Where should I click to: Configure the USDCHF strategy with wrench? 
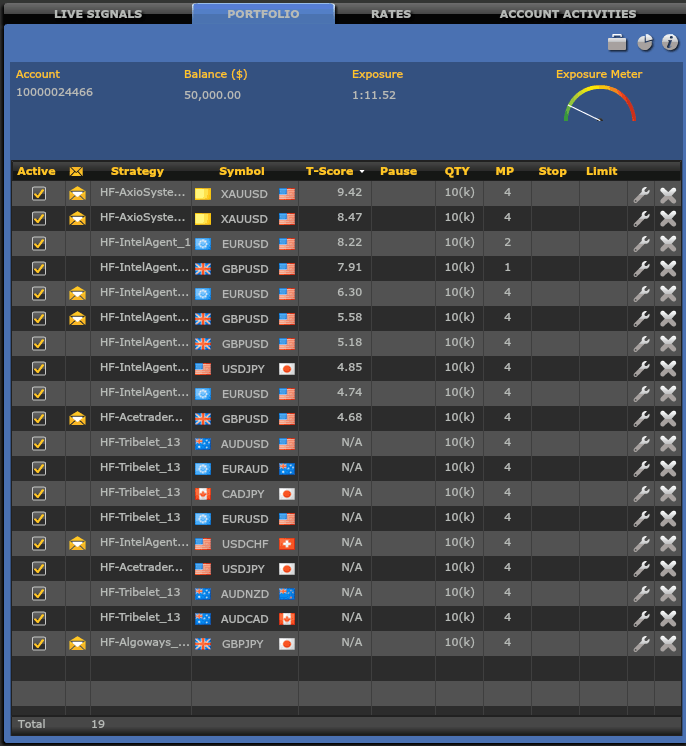pos(641,544)
